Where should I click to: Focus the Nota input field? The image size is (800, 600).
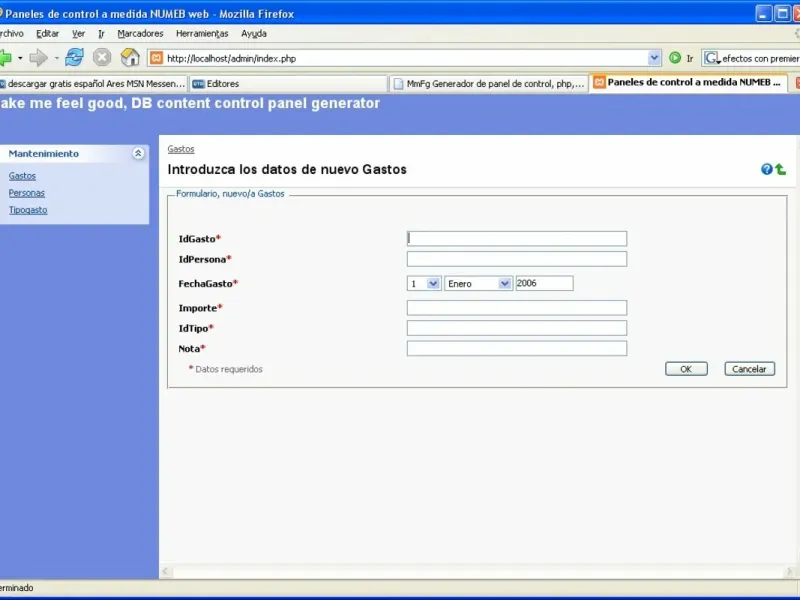tap(517, 348)
